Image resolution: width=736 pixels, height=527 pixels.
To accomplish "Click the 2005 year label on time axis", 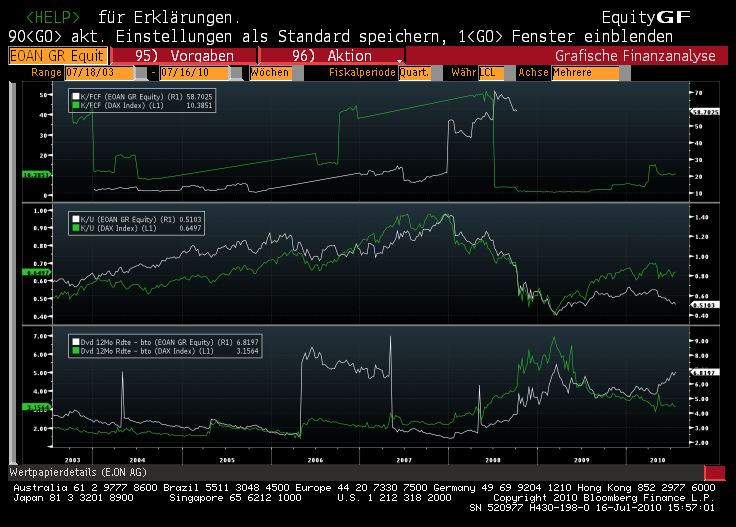I will 227,460.
